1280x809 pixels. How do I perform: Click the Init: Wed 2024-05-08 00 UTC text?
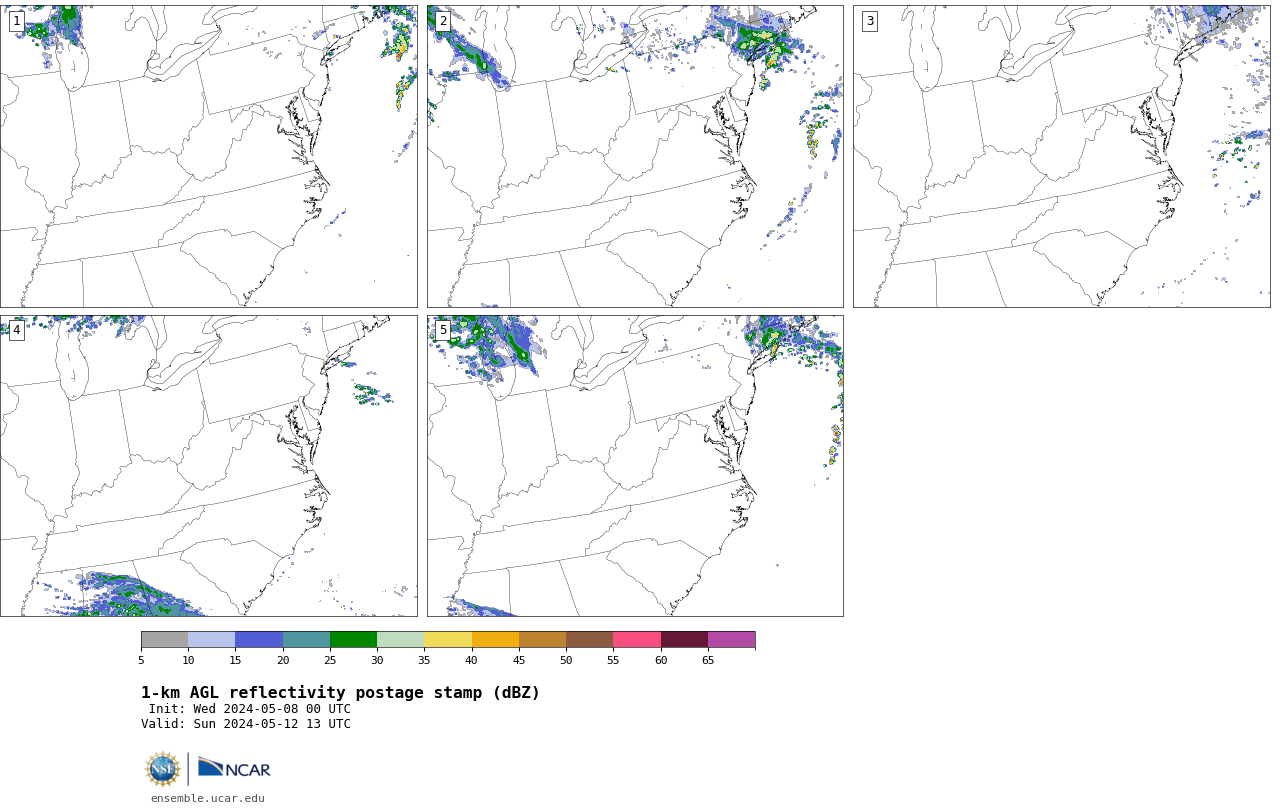click(250, 709)
